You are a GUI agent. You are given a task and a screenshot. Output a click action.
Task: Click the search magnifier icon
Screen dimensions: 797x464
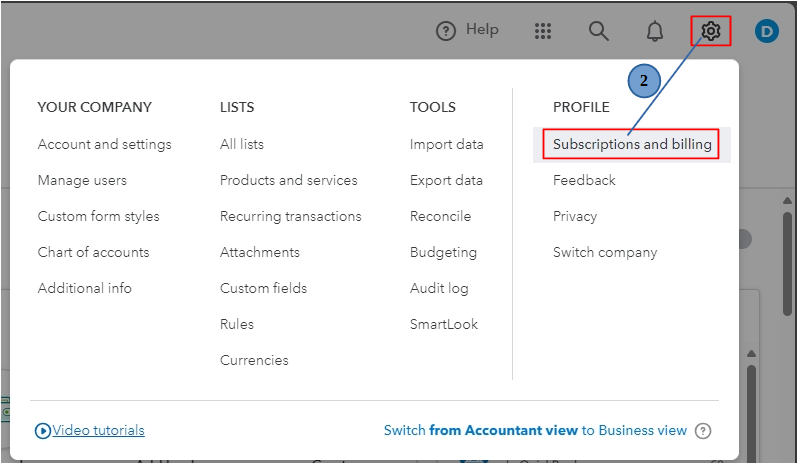tap(599, 31)
